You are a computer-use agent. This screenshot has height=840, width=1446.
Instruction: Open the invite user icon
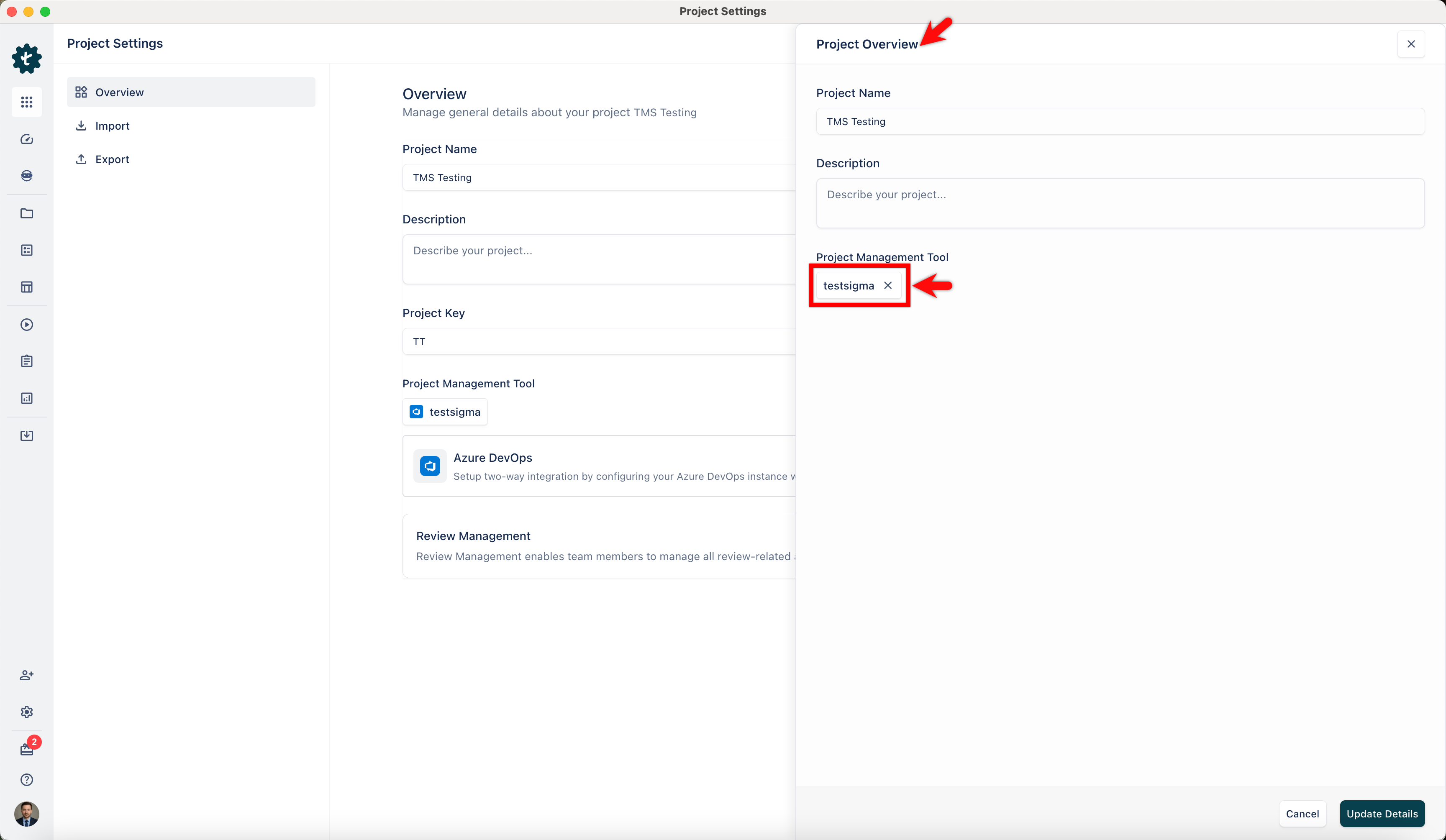pyautogui.click(x=26, y=675)
